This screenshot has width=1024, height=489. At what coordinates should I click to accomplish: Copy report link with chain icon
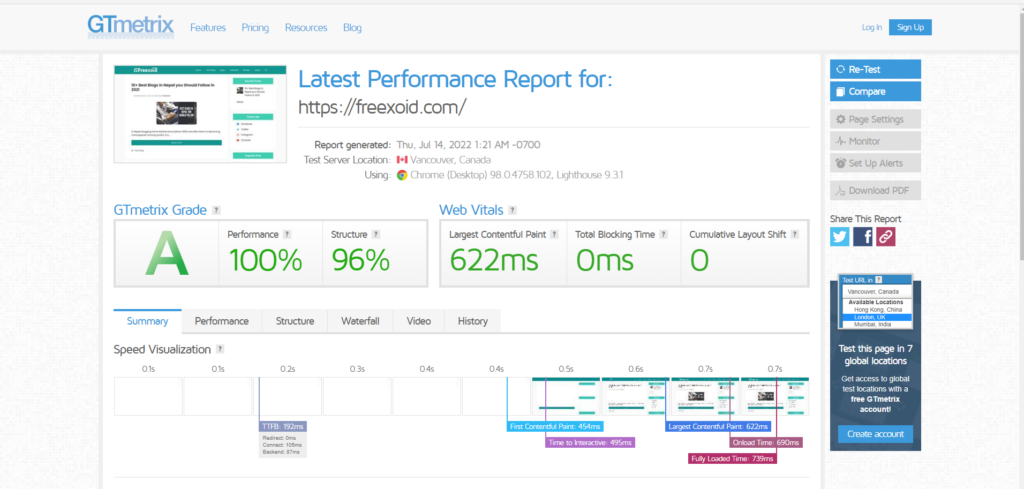(x=886, y=236)
